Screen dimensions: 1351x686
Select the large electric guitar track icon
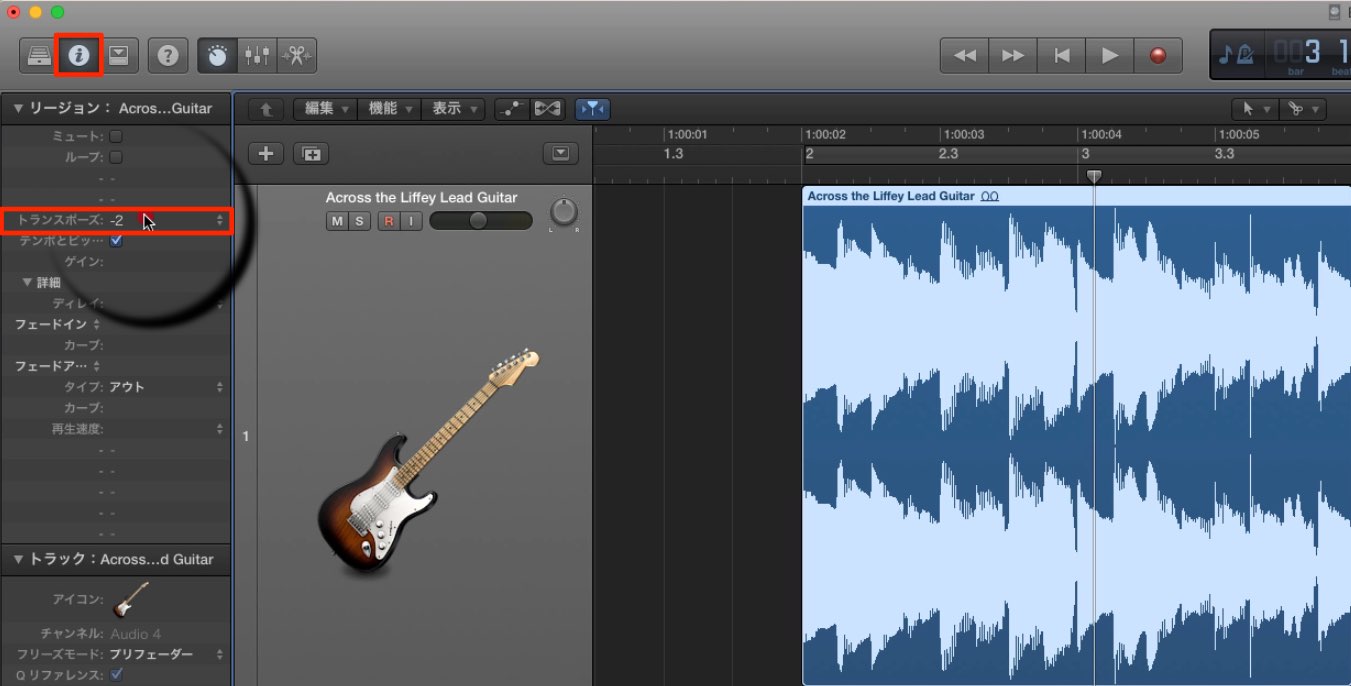coord(429,461)
